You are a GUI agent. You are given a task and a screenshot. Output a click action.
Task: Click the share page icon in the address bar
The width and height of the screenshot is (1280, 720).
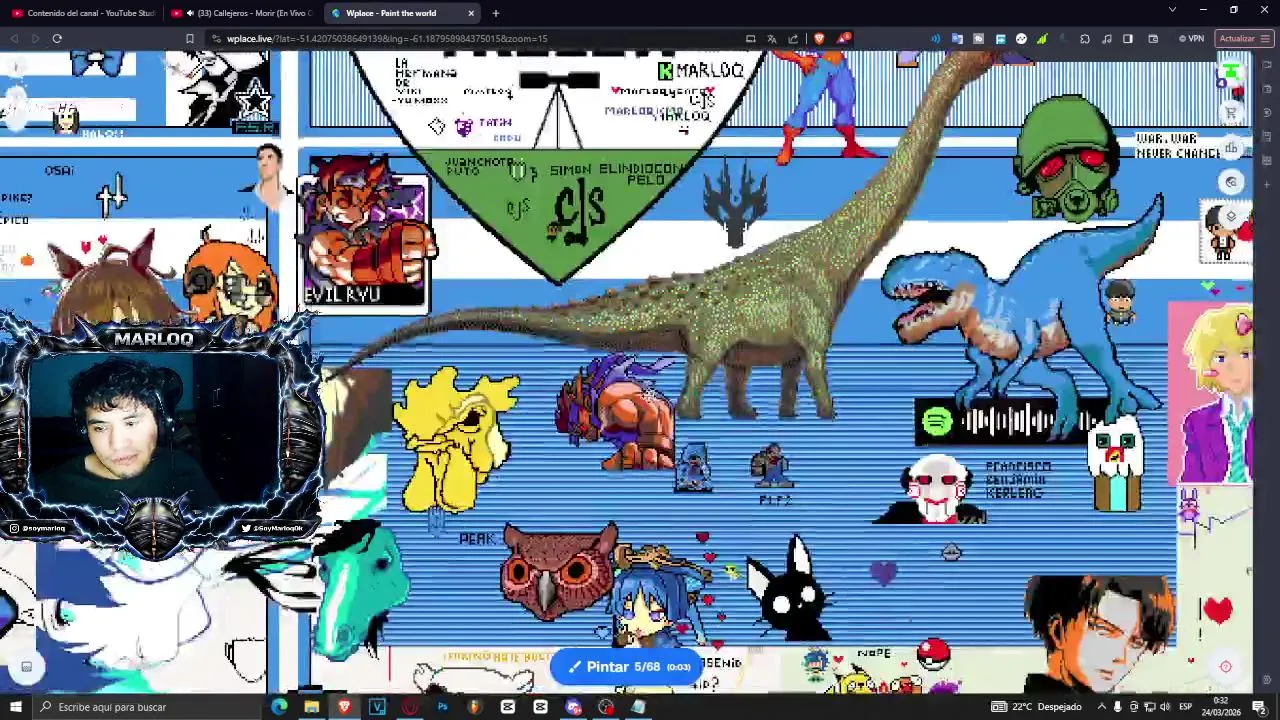(x=793, y=39)
